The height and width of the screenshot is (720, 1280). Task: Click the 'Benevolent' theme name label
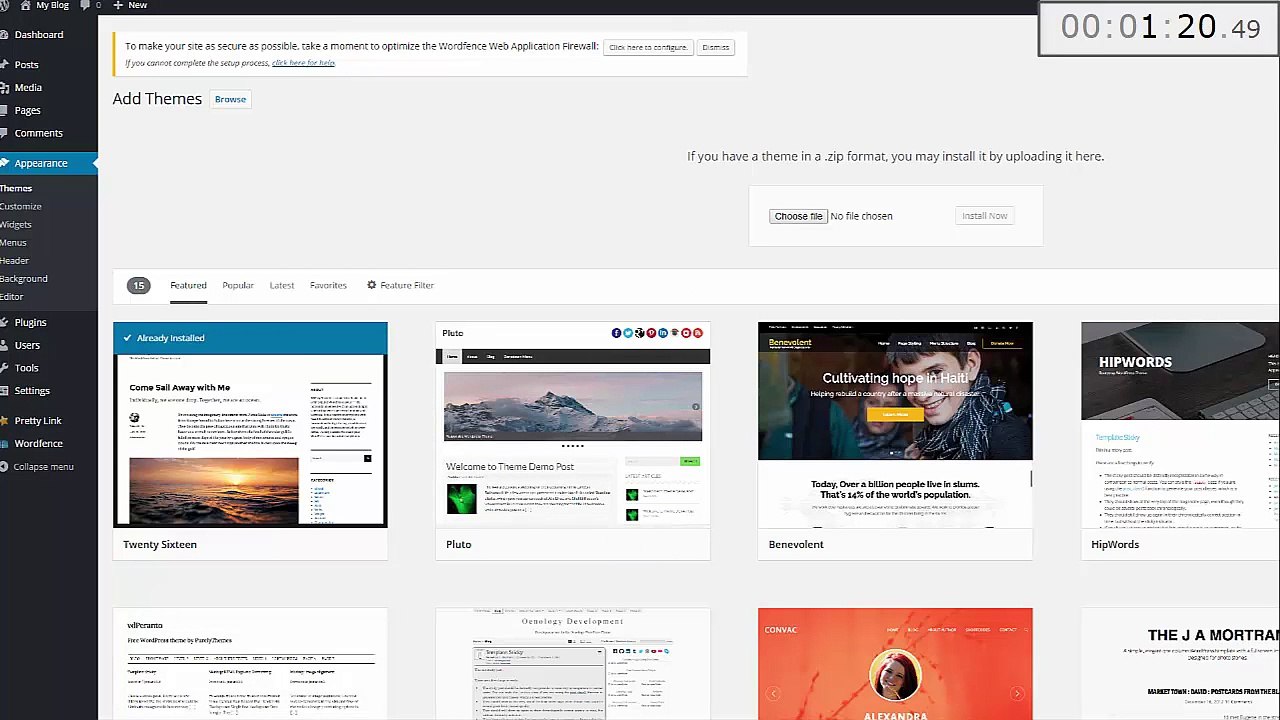click(x=796, y=544)
